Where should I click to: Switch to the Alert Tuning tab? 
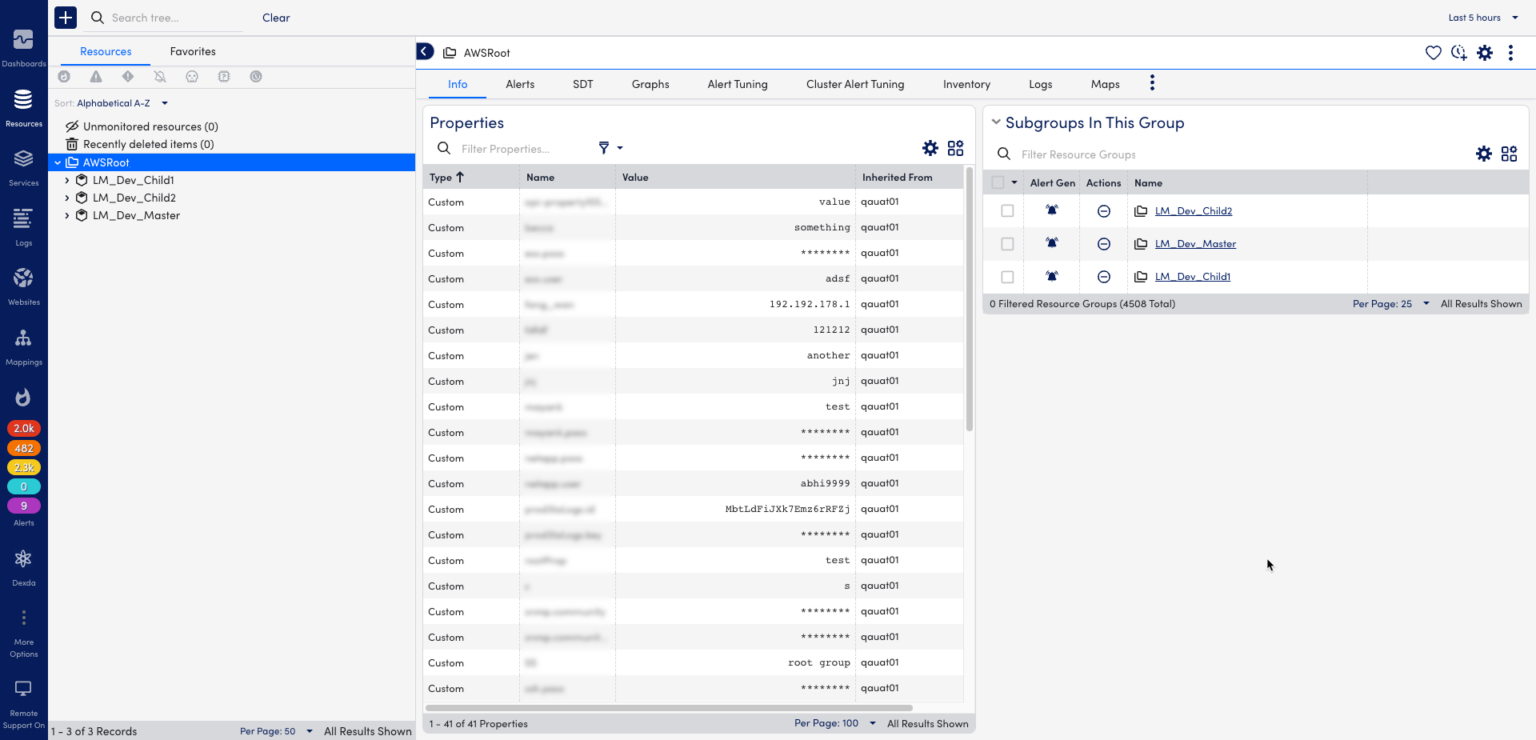pyautogui.click(x=737, y=84)
